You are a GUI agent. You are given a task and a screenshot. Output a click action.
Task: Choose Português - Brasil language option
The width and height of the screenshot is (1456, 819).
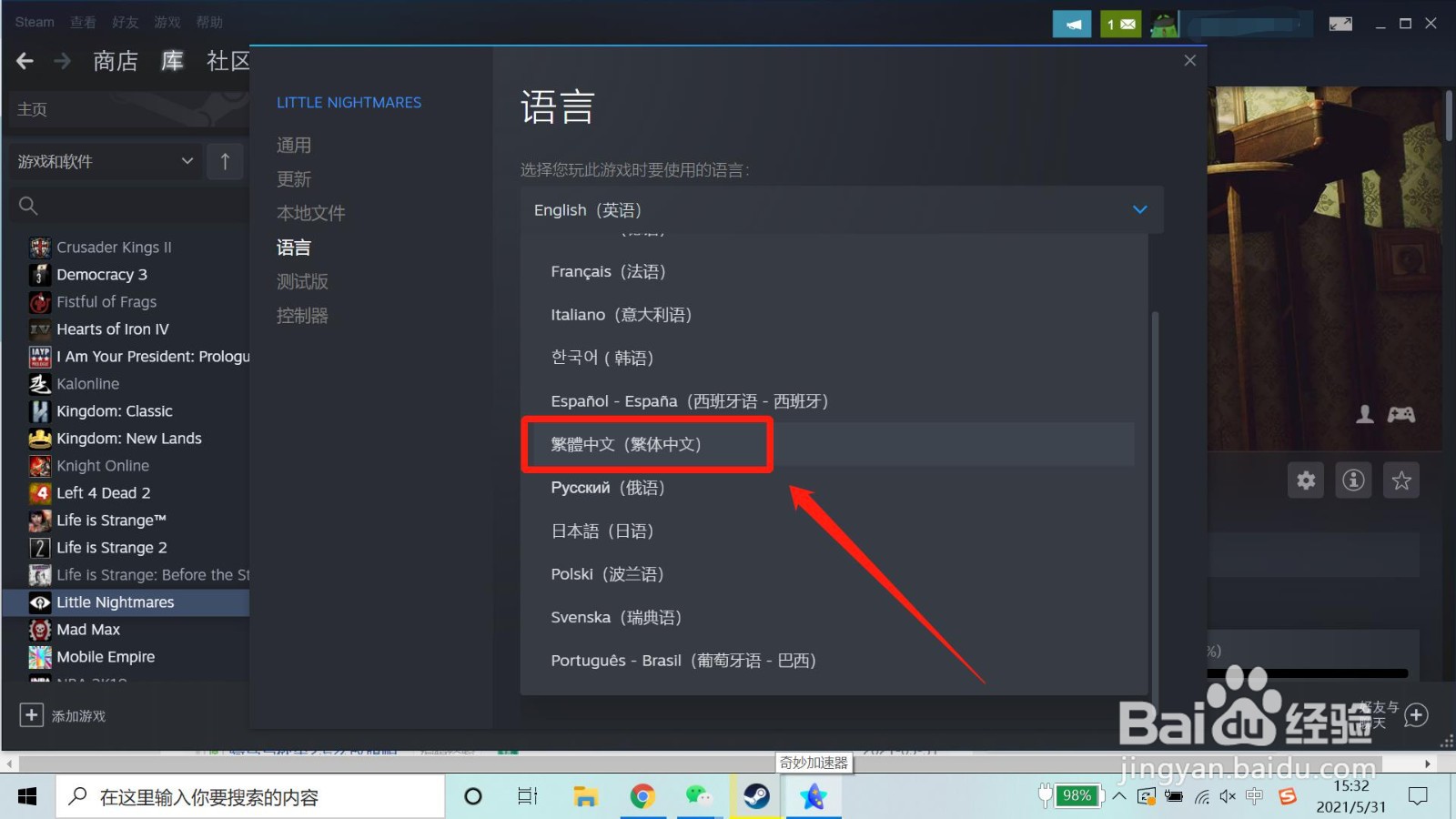coord(683,661)
